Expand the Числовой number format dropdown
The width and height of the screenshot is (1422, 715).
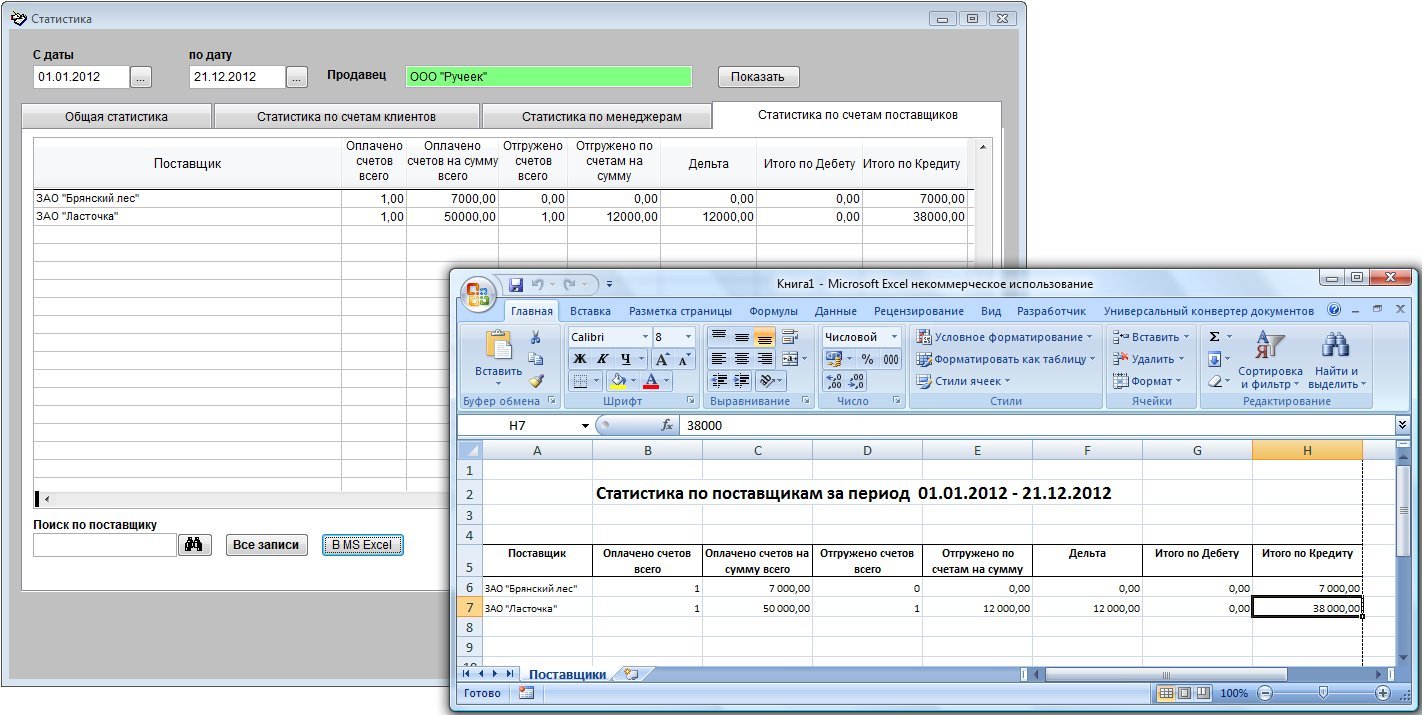894,337
